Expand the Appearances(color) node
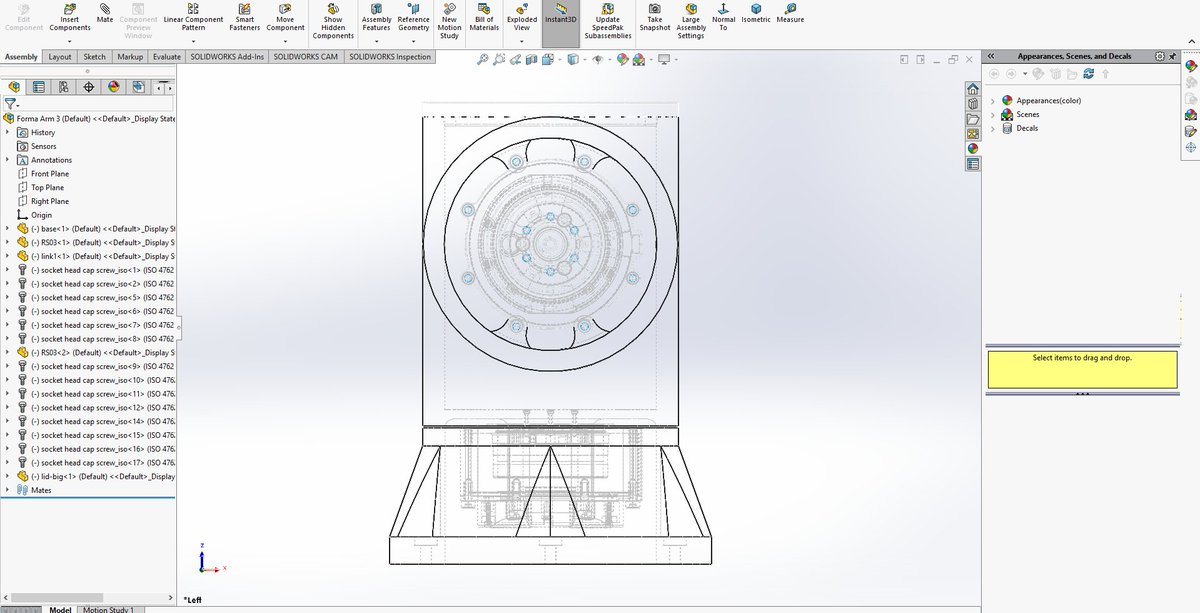This screenshot has height=613, width=1200. click(991, 100)
